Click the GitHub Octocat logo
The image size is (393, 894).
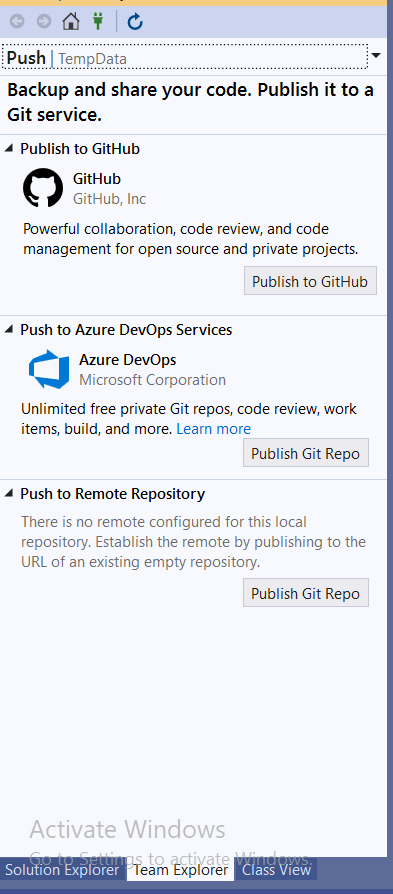click(x=43, y=188)
